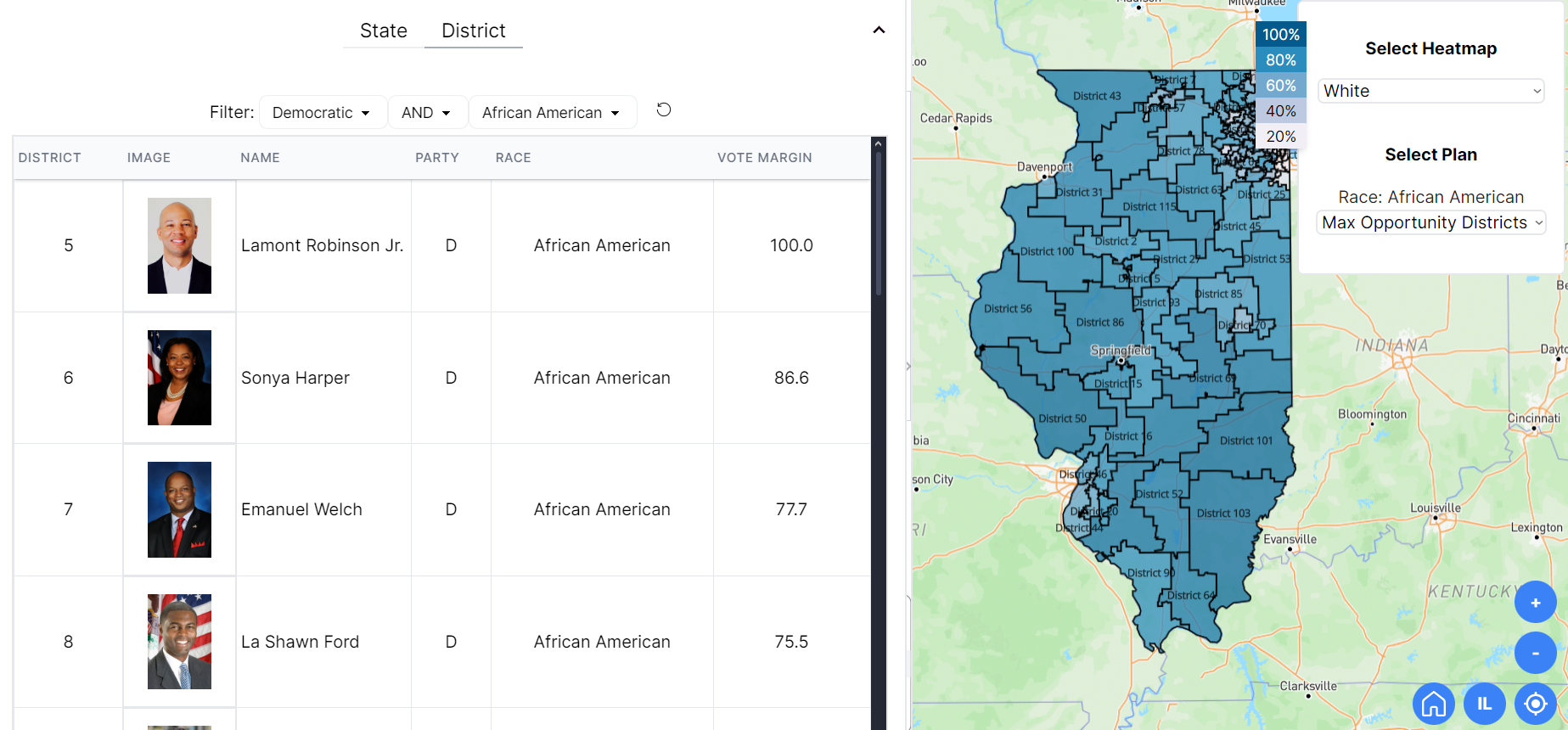Click Lamont Robinson Jr.'s photo
Screen dimensions: 1568x730
coord(179,246)
